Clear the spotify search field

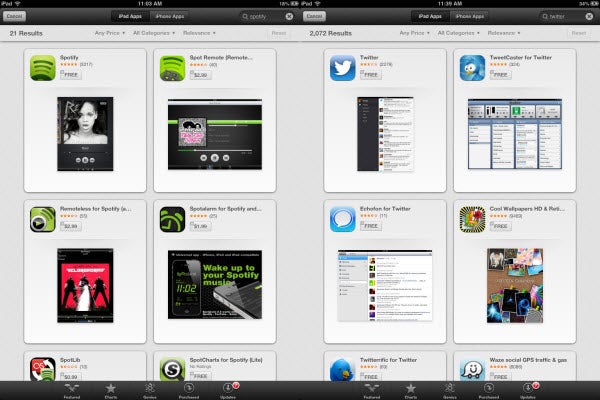coord(289,16)
